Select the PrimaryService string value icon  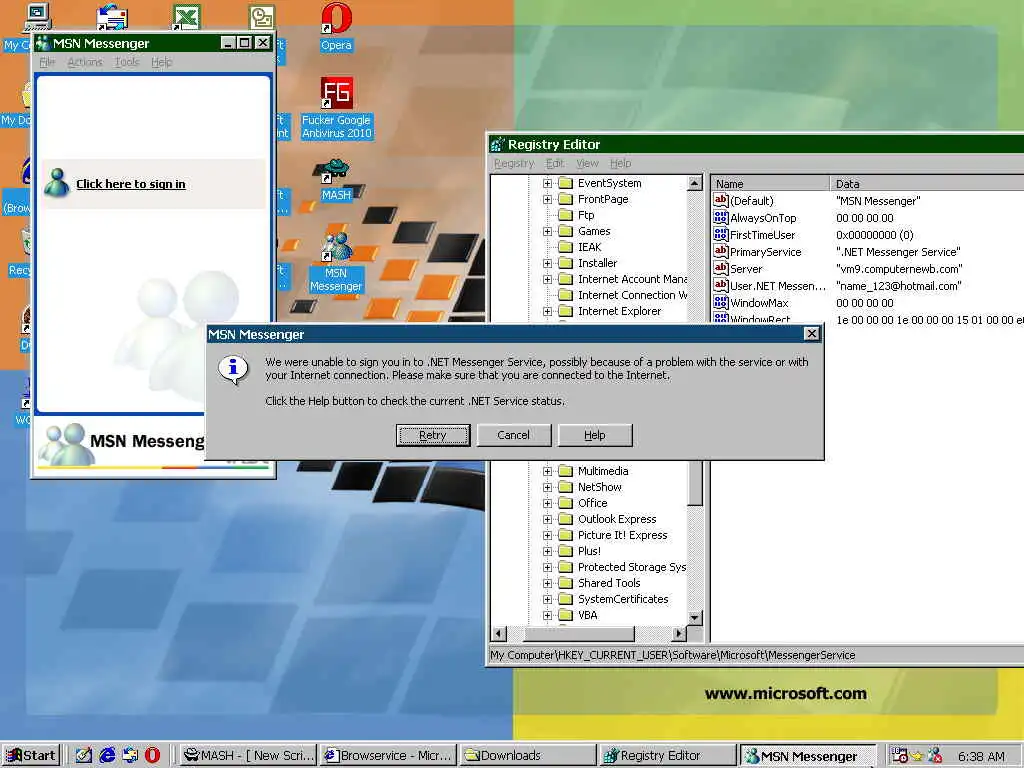[x=721, y=251]
